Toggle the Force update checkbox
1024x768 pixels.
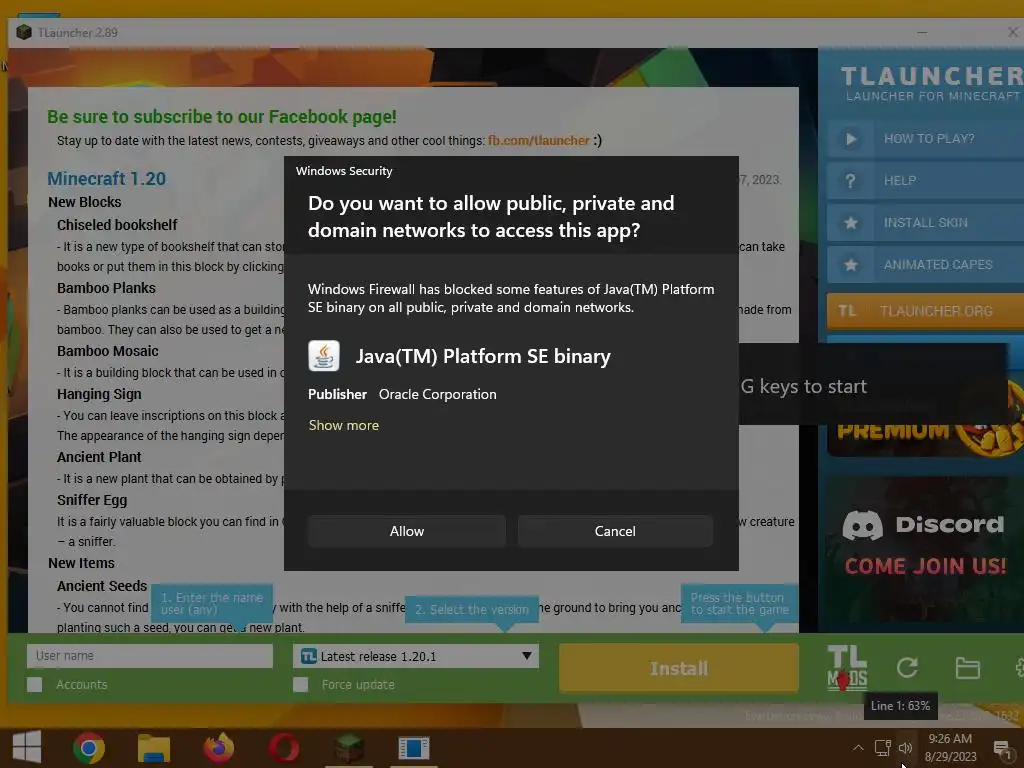[300, 684]
